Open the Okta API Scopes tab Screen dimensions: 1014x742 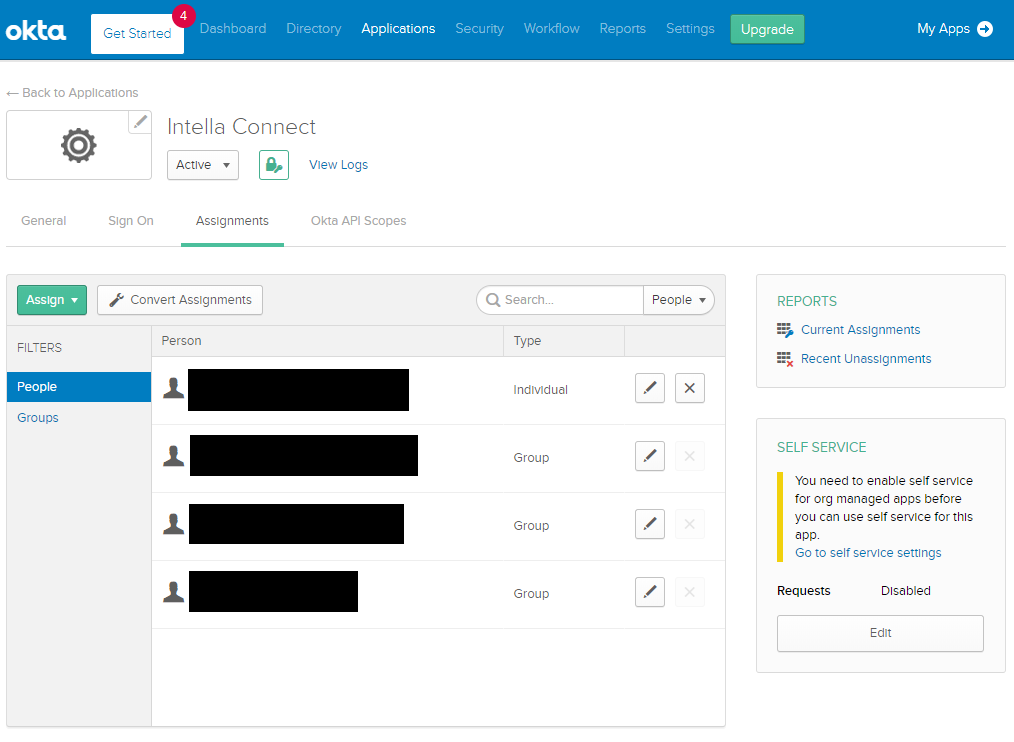click(x=358, y=221)
